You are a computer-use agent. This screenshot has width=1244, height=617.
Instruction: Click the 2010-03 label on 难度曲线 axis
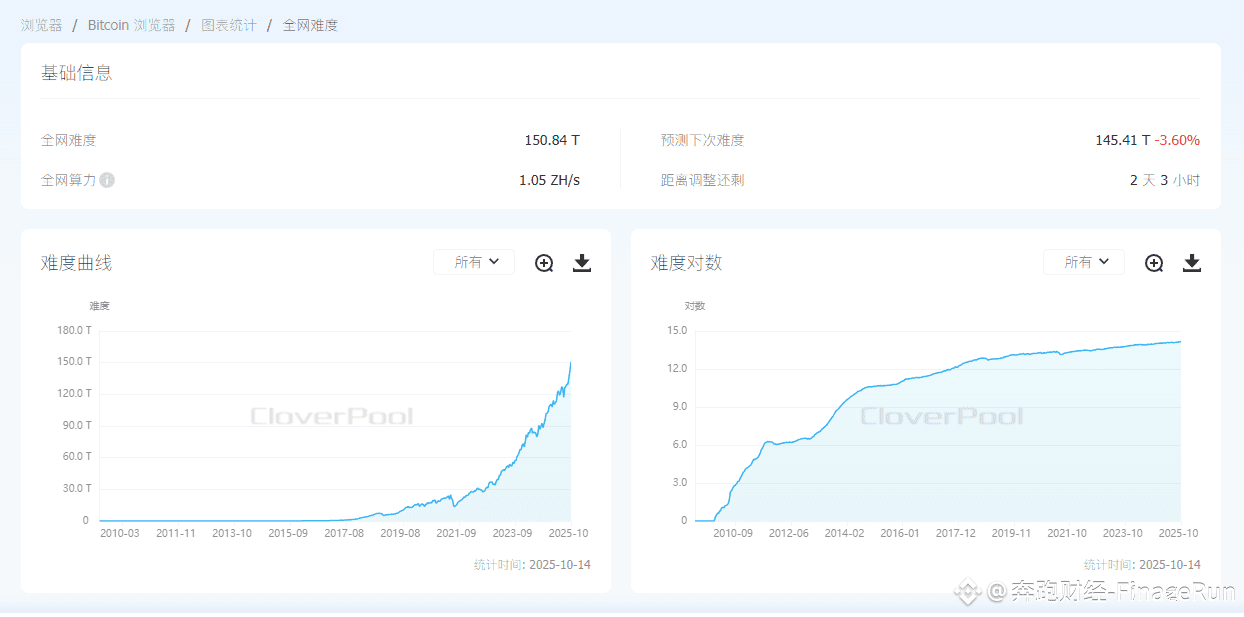pos(120,533)
